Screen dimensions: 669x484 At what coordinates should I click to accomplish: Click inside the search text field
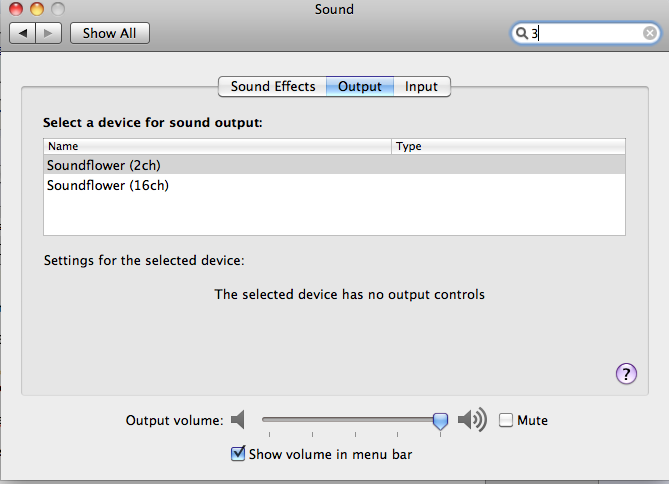585,33
